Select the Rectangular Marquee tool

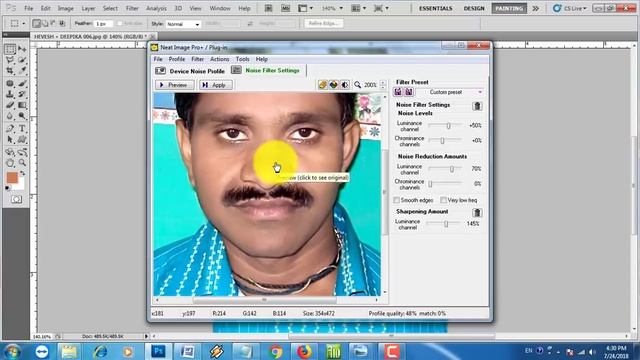pyautogui.click(x=10, y=49)
